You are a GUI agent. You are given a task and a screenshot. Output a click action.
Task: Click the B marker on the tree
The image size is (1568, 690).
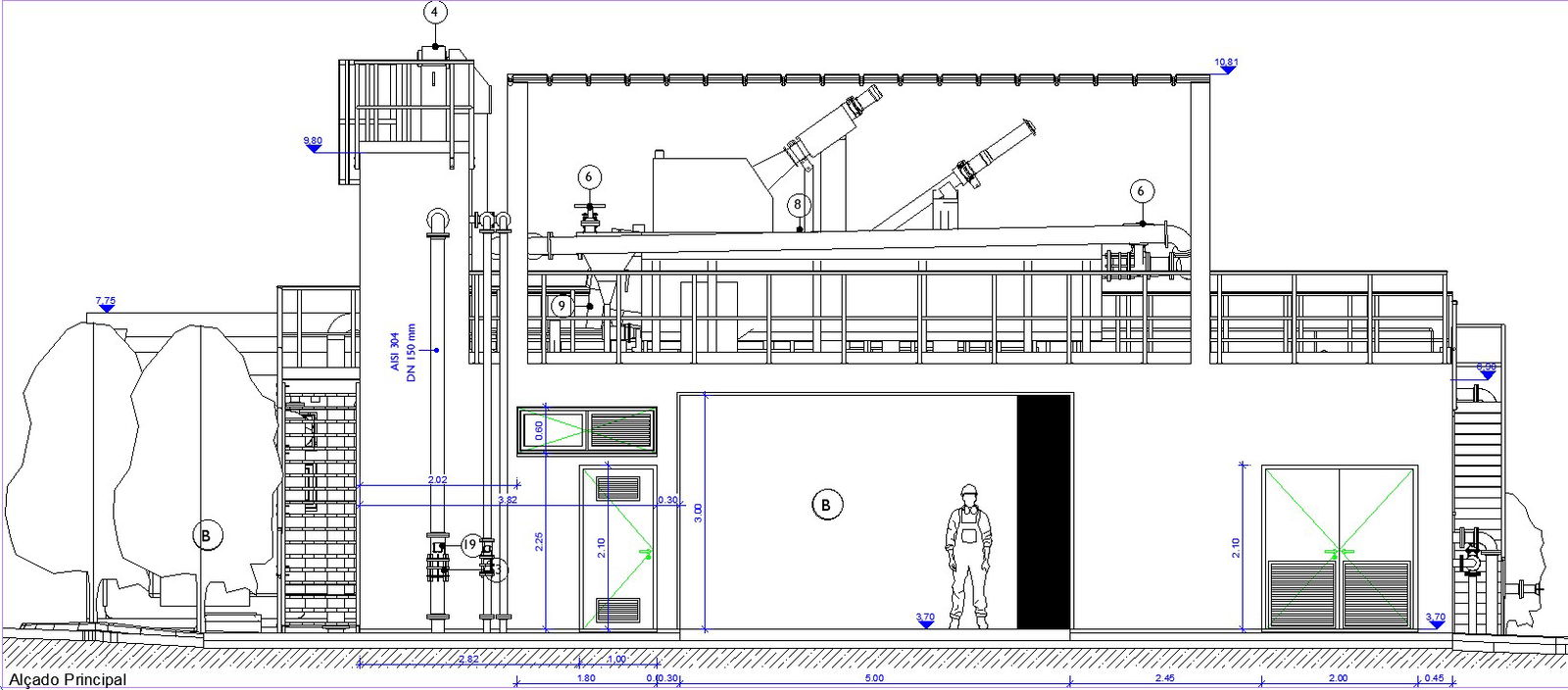(206, 535)
